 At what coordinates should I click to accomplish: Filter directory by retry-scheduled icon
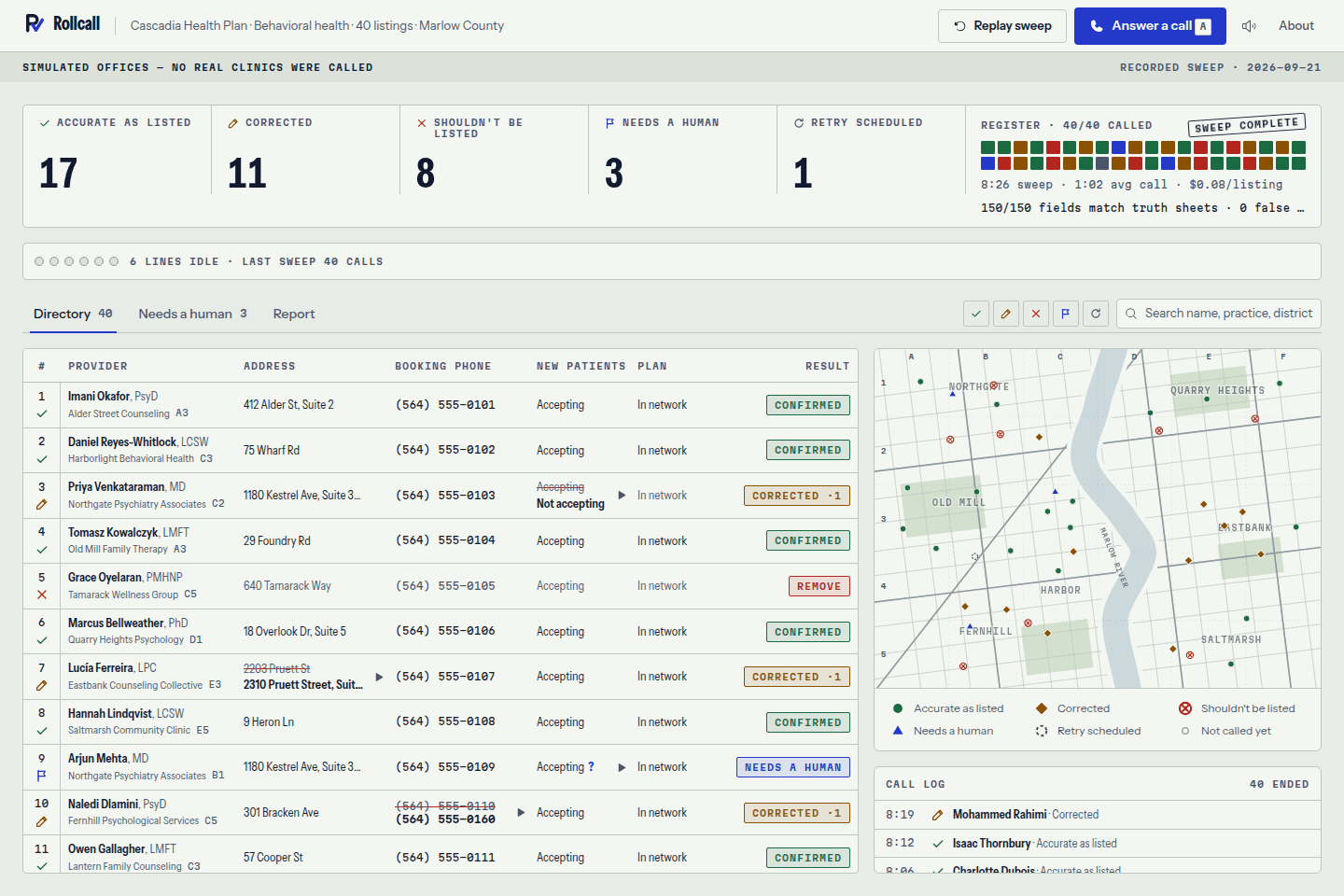pos(1096,314)
